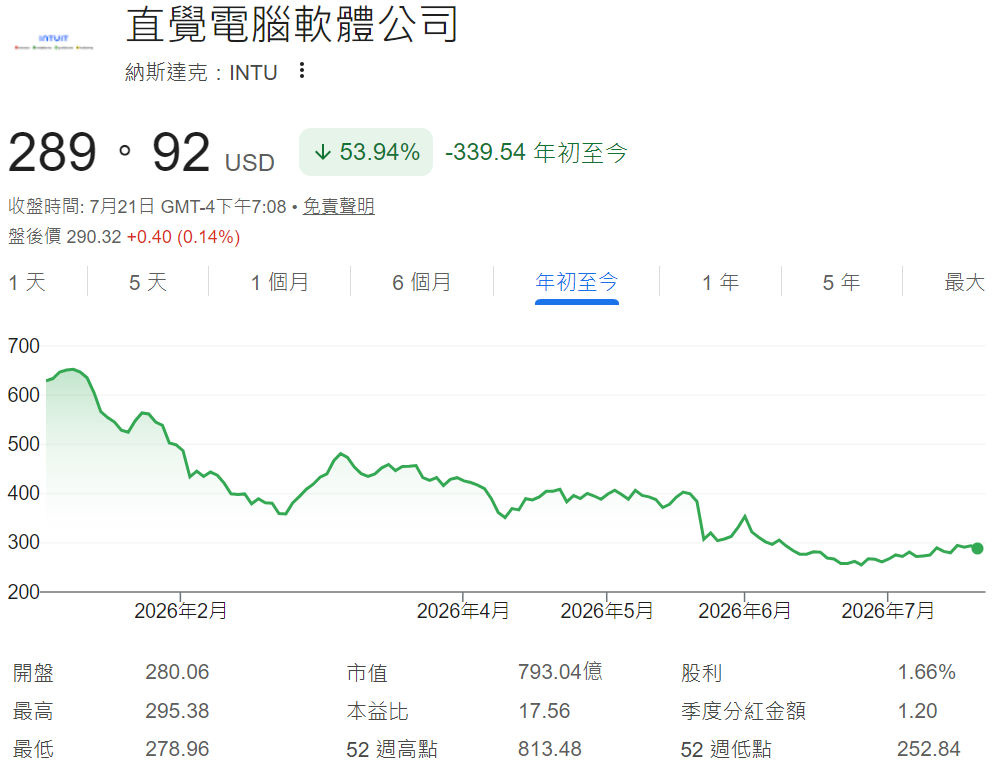
Task: Click the day low value 278.96
Action: pyautogui.click(x=177, y=749)
